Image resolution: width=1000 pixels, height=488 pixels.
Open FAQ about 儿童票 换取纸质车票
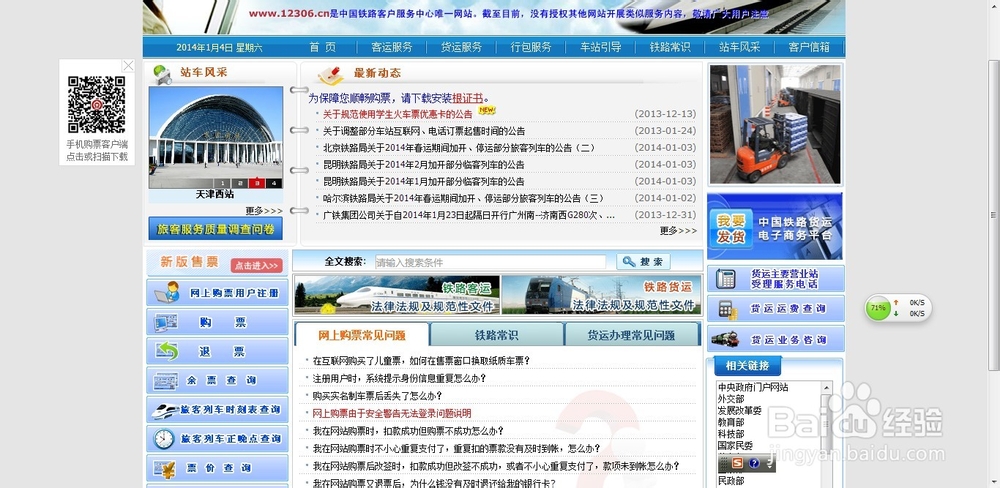422,361
